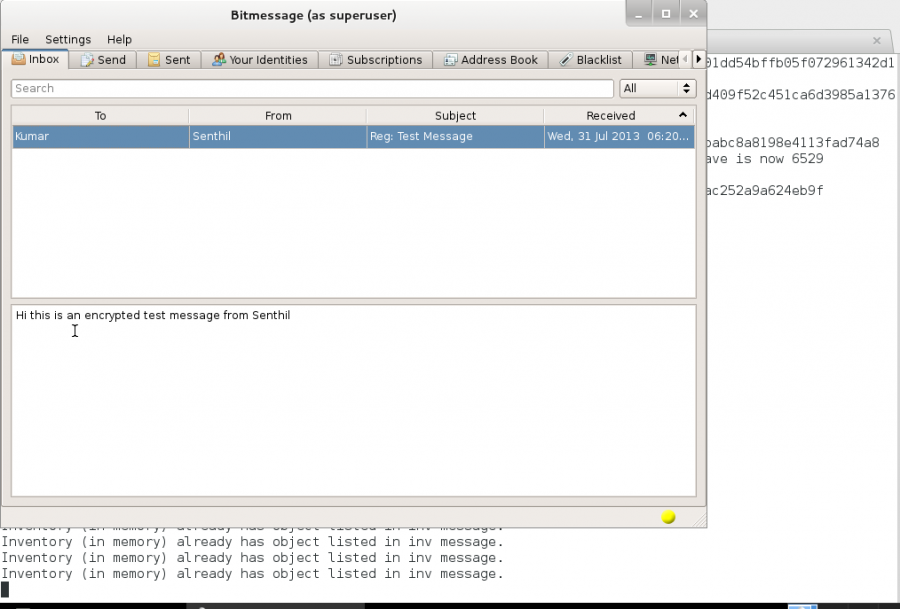Open the Blacklist tab
Image resolution: width=900 pixels, height=609 pixels.
tap(591, 60)
